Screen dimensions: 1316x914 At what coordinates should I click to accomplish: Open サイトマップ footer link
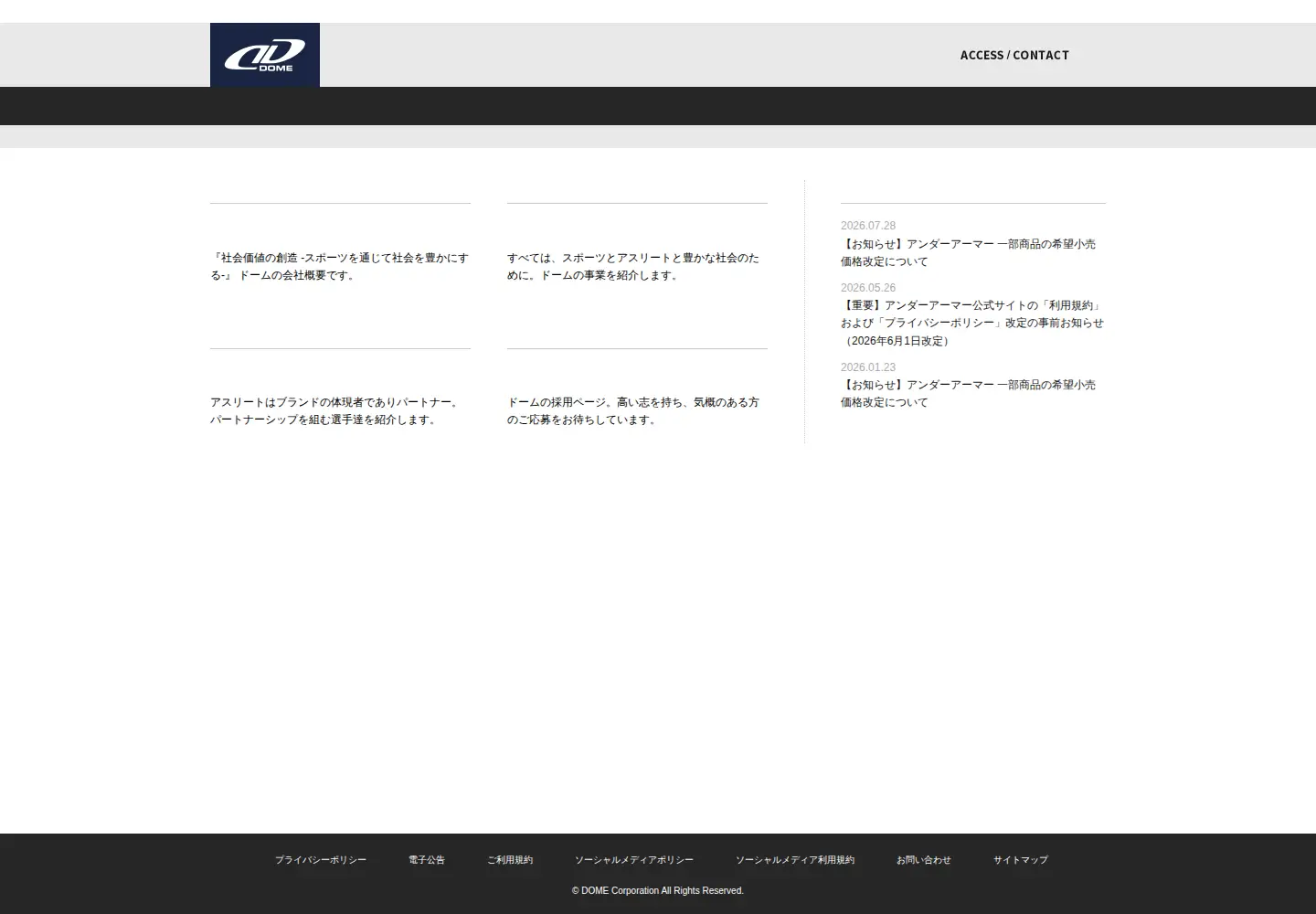click(1021, 860)
